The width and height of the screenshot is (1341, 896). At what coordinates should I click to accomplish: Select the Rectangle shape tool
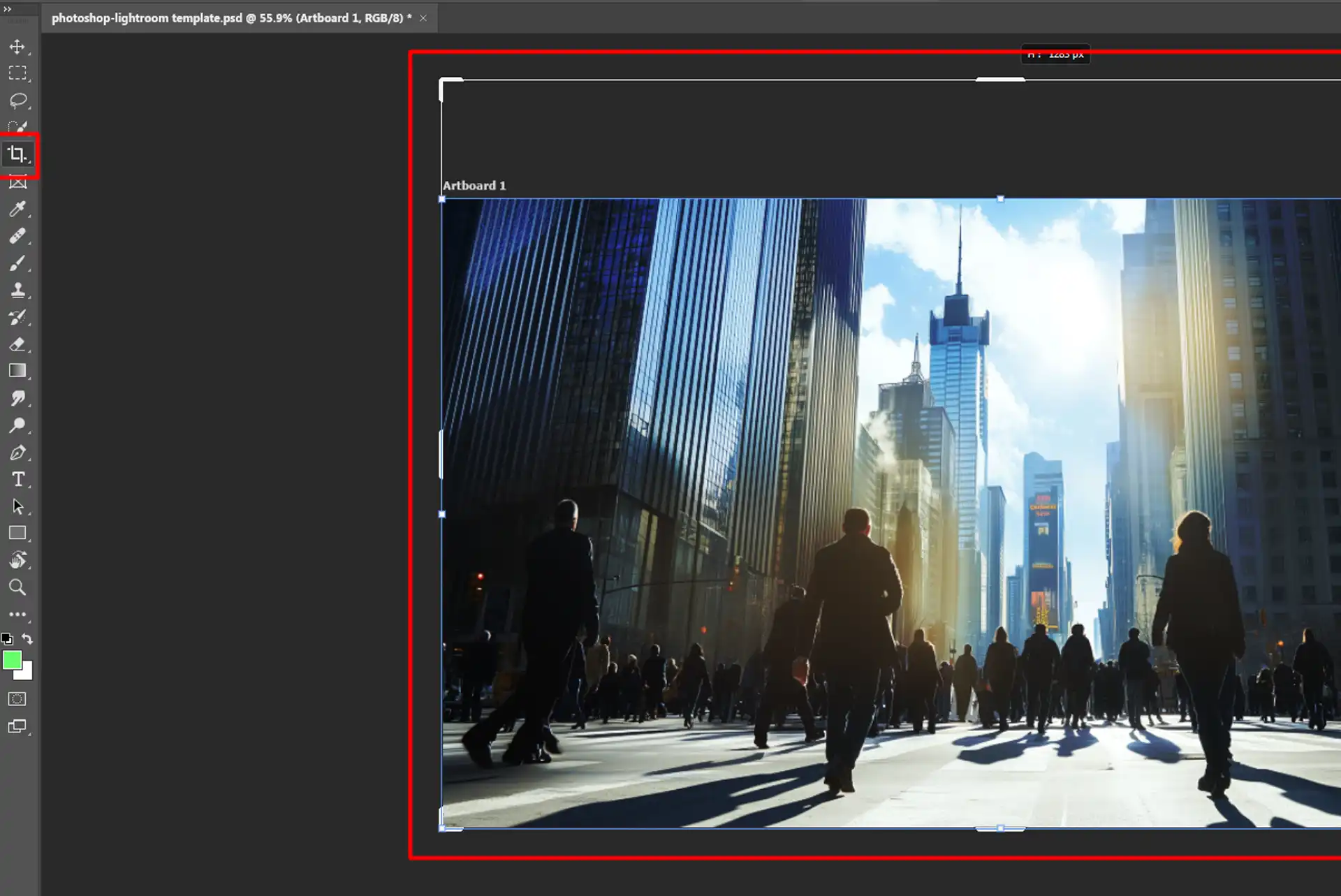pyautogui.click(x=17, y=533)
